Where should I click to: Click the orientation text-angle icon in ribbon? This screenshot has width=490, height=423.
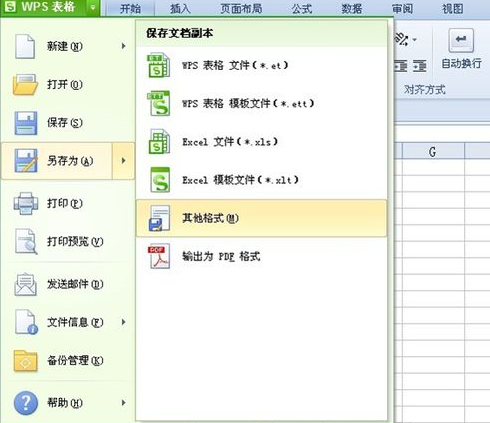pyautogui.click(x=401, y=40)
